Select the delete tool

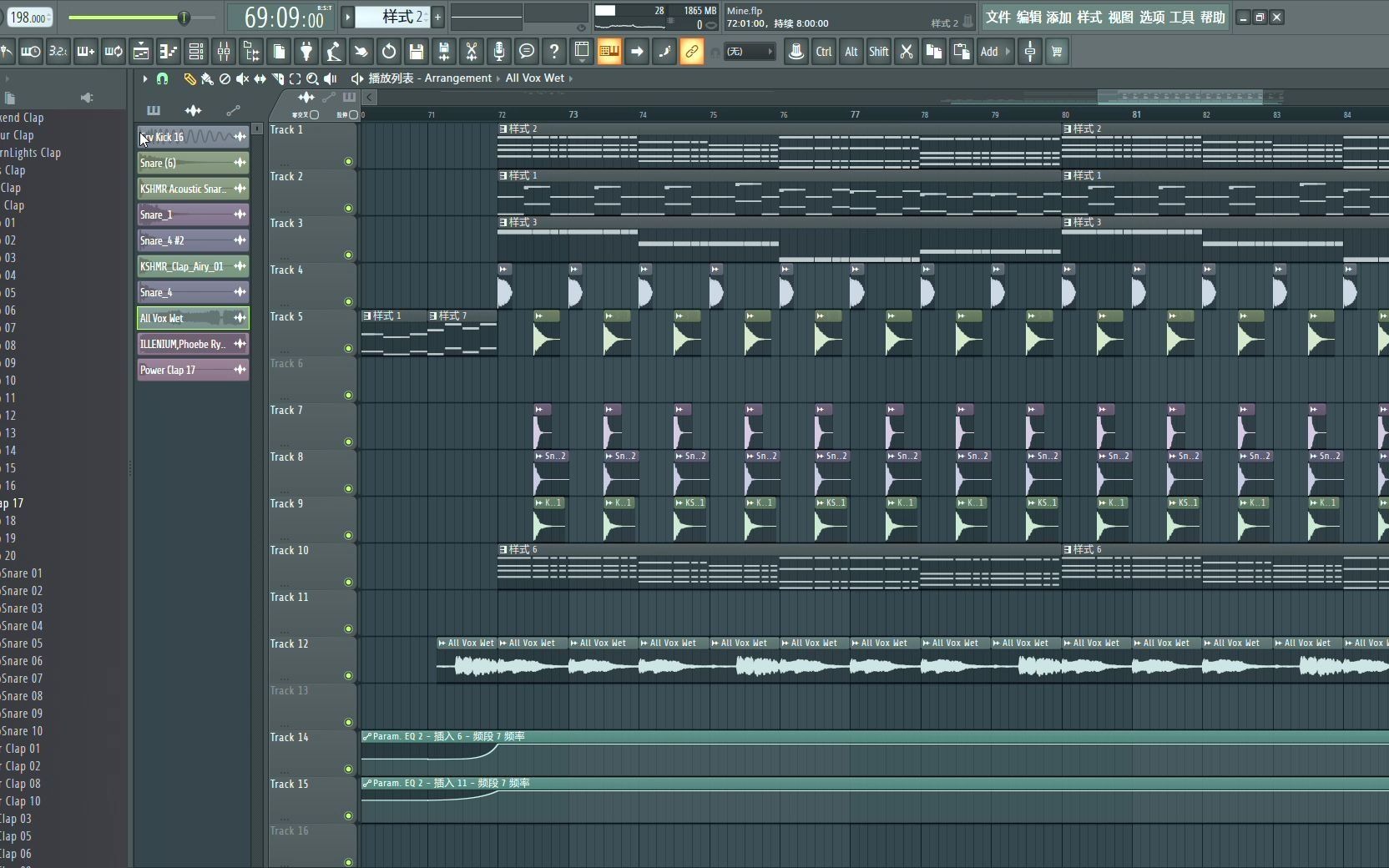pyautogui.click(x=225, y=78)
